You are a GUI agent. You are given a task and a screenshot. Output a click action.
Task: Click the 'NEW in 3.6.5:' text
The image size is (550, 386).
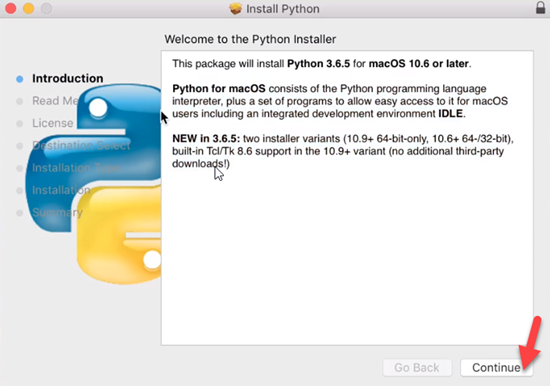206,139
